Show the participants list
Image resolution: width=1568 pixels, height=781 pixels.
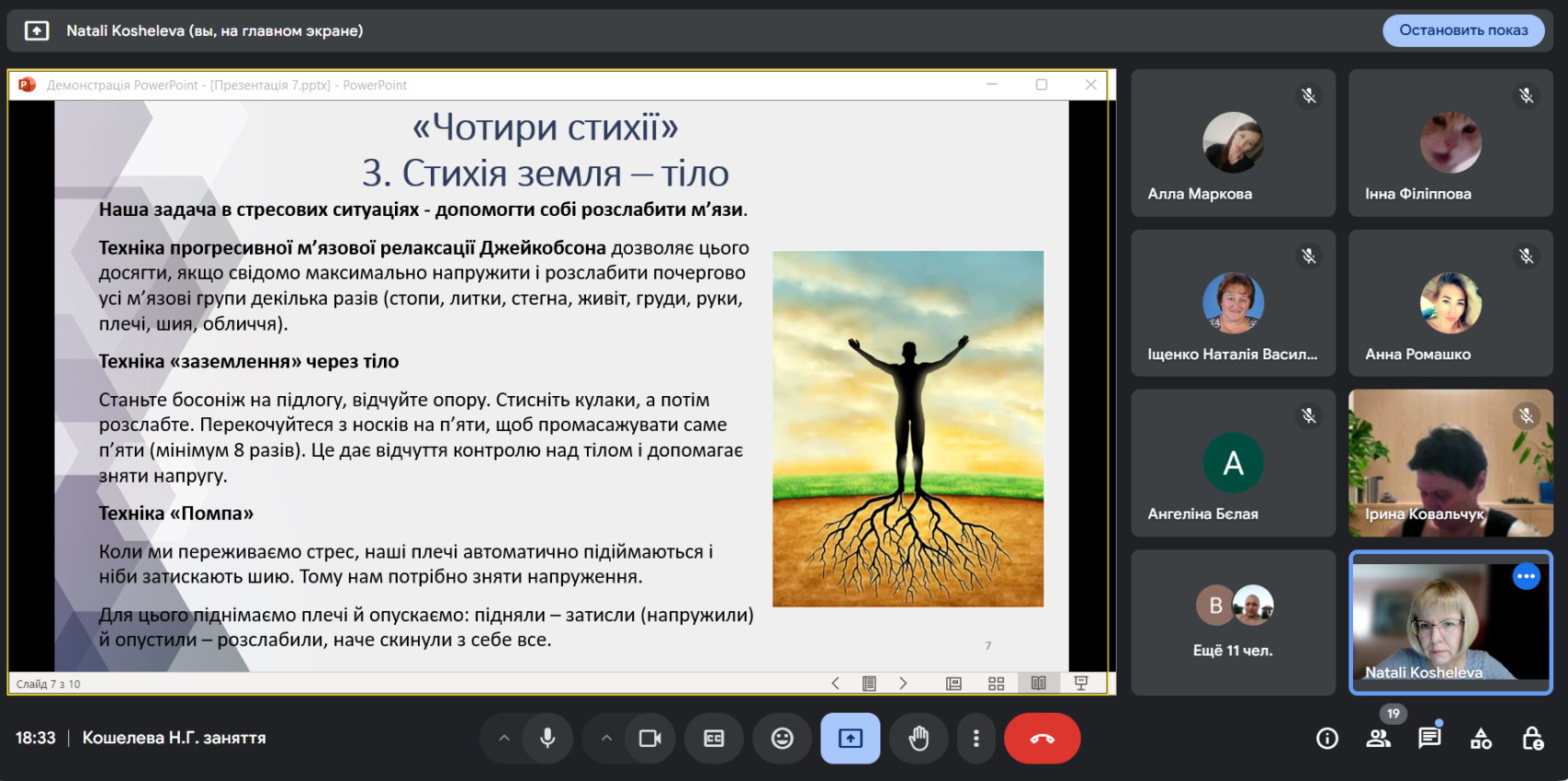[1378, 739]
